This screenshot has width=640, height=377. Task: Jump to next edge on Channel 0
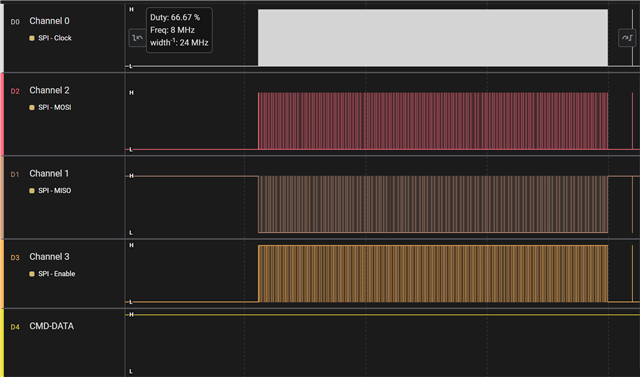pyautogui.click(x=627, y=38)
